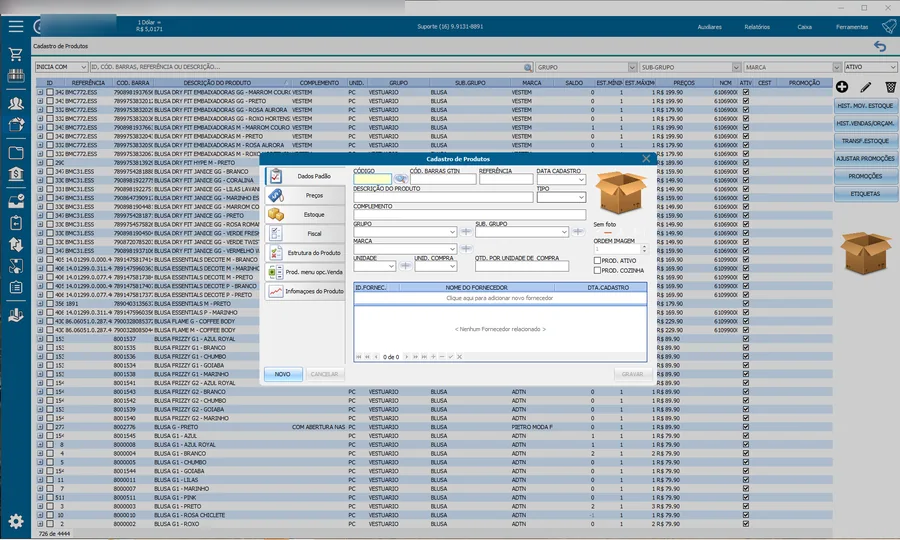Switch to Preços tab
Image resolution: width=900 pixels, height=540 pixels.
[x=305, y=196]
